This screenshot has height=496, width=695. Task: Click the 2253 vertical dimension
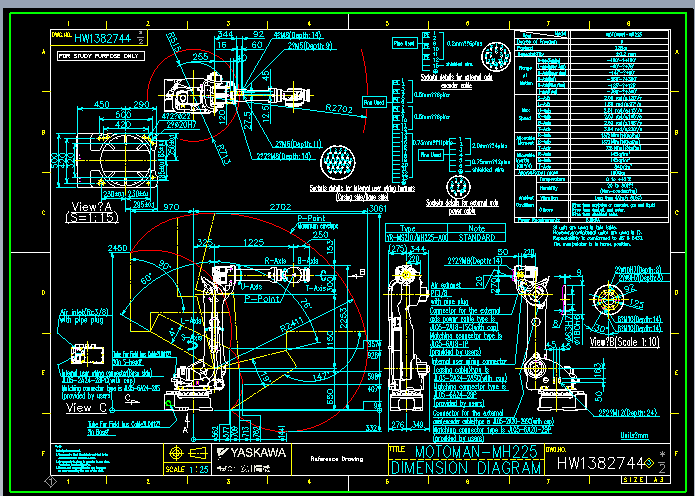(343, 317)
